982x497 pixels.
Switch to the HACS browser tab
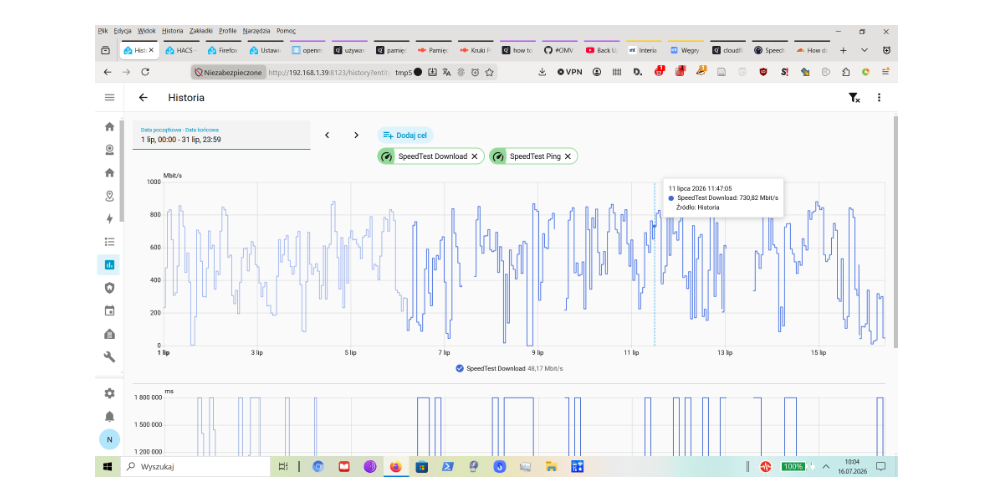pyautogui.click(x=182, y=50)
